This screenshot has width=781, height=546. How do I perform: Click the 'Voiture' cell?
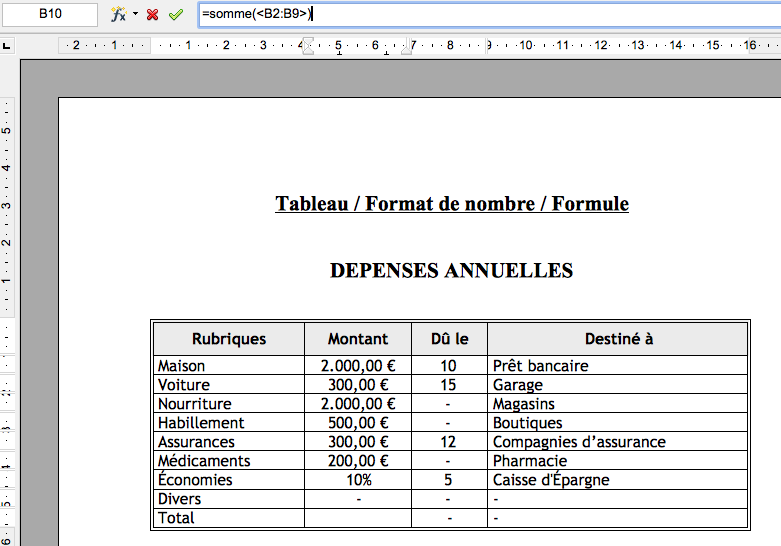tap(229, 385)
